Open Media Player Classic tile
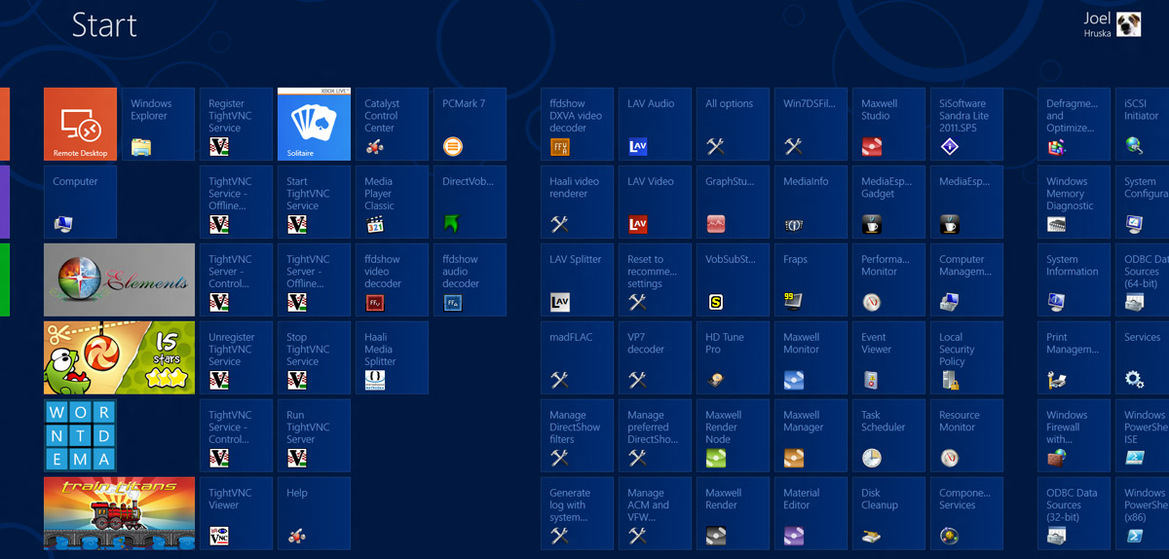 tap(392, 202)
